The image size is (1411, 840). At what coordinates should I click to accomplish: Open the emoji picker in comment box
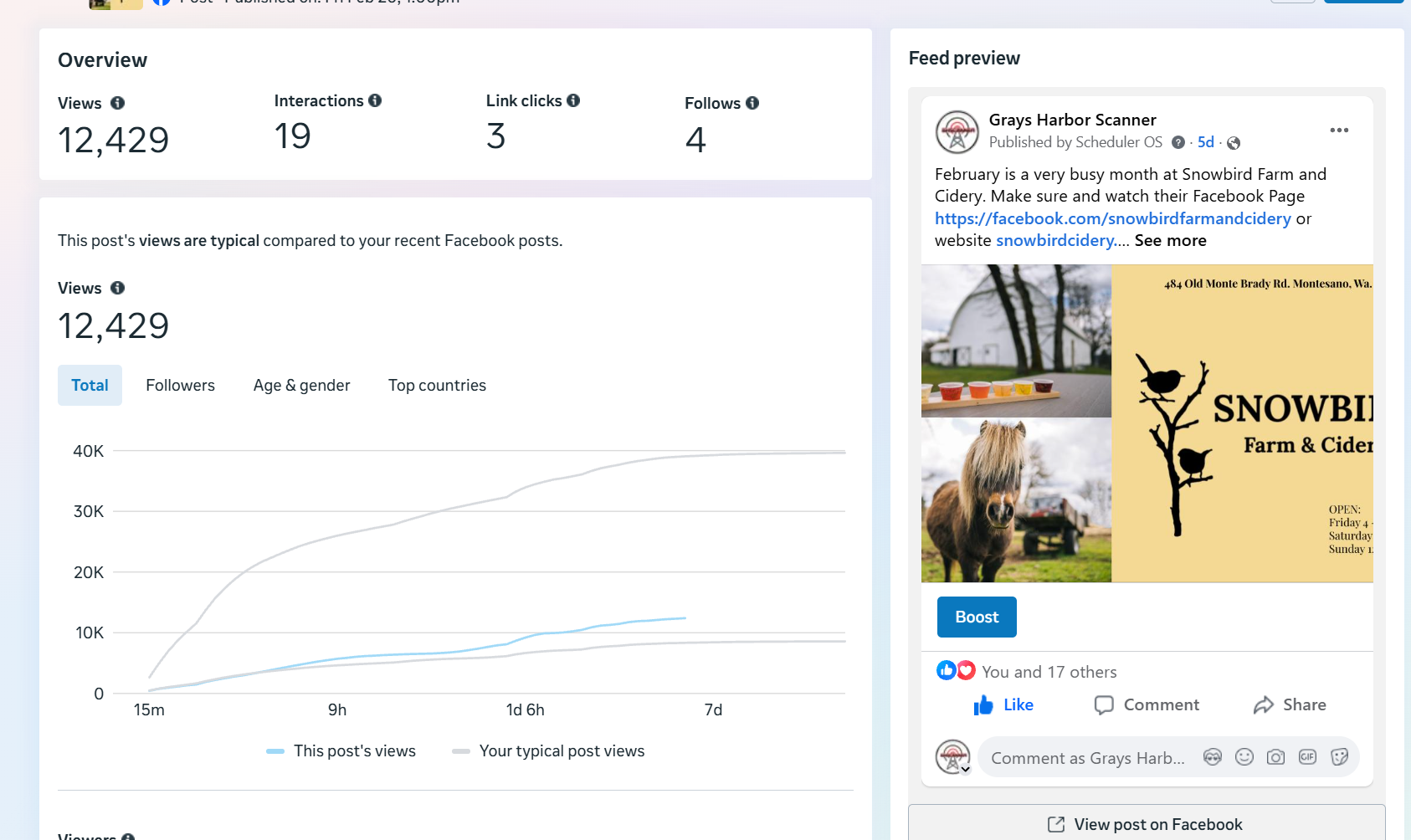pos(1244,757)
